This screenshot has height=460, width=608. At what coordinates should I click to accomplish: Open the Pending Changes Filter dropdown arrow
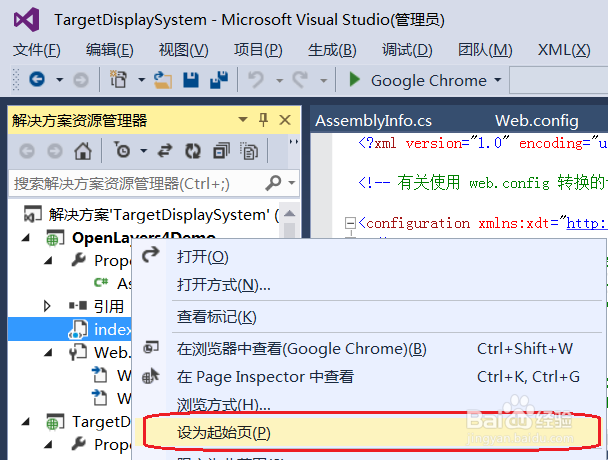pyautogui.click(x=144, y=150)
